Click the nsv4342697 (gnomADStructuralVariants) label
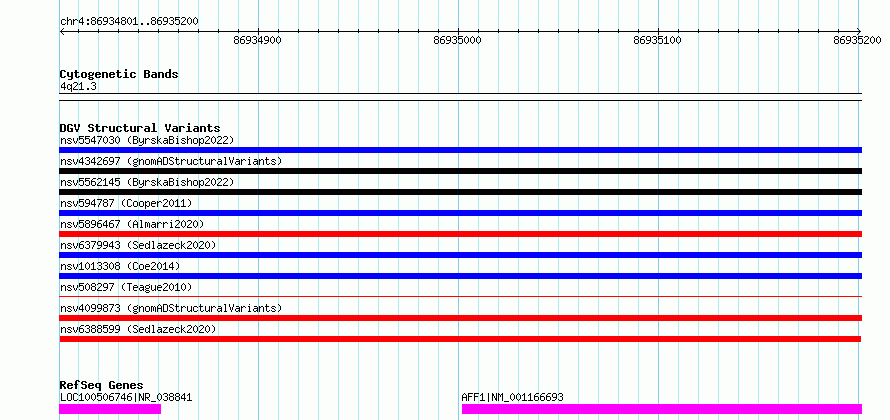The image size is (890, 420). [171, 161]
